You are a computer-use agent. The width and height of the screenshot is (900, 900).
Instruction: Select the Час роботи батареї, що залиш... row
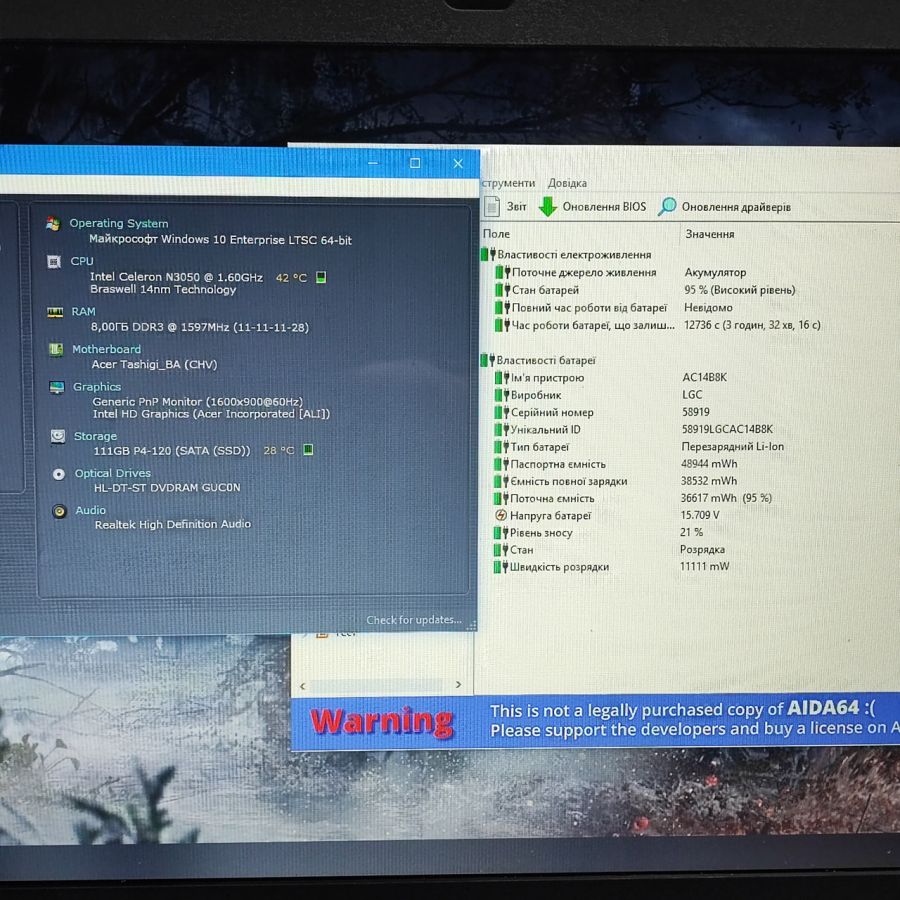pos(658,325)
